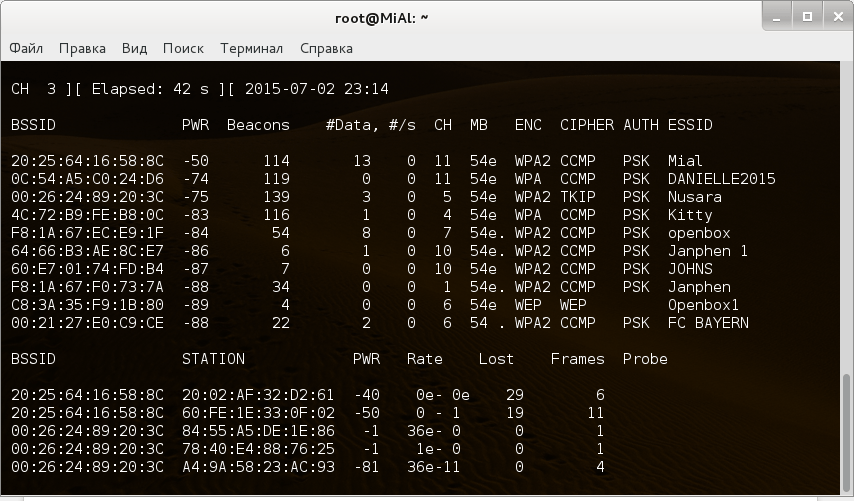Viewport: 854px width, 501px height.
Task: Click the Openbox1 WEP network name
Action: click(x=703, y=305)
